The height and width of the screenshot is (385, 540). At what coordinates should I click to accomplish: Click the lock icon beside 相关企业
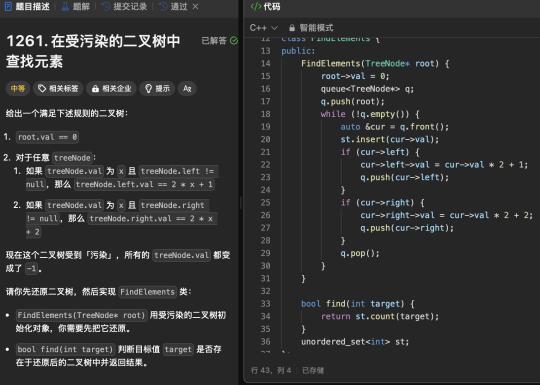95,89
